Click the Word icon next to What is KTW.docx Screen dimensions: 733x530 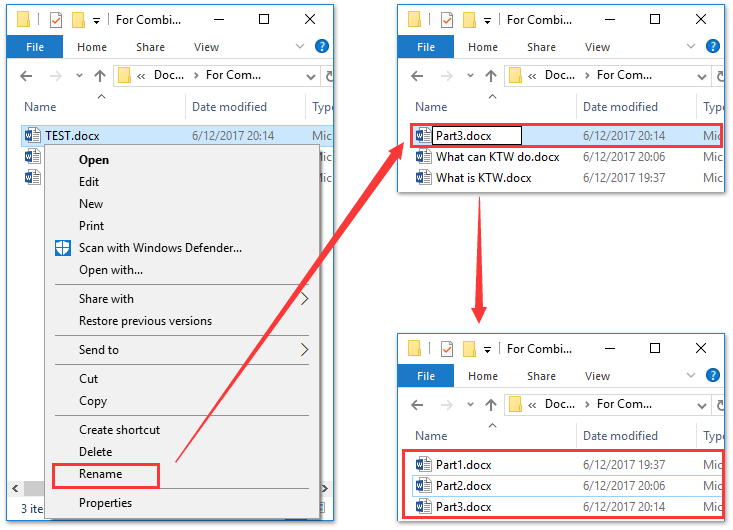pos(422,178)
